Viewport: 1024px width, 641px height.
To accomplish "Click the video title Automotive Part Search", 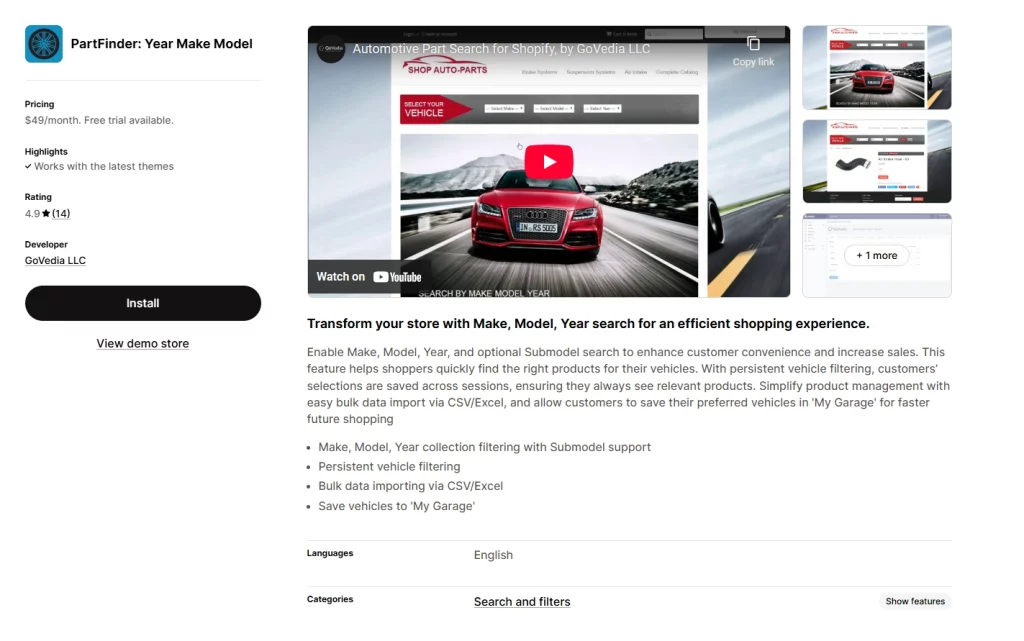I will pyautogui.click(x=502, y=49).
